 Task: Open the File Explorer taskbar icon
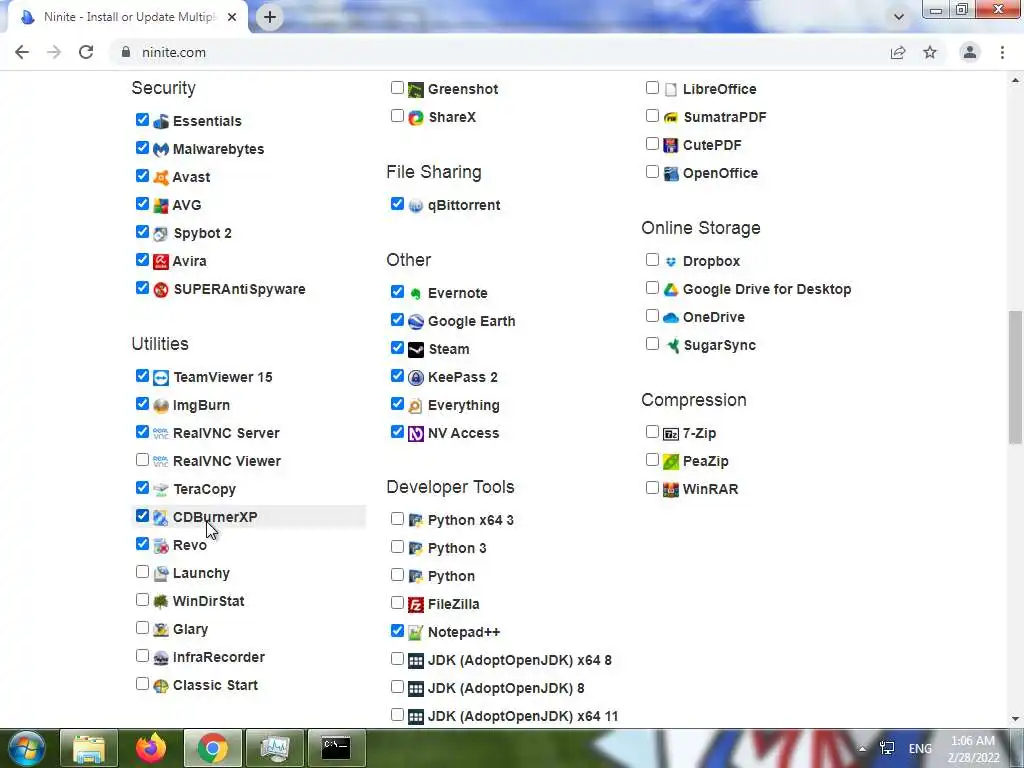89,748
